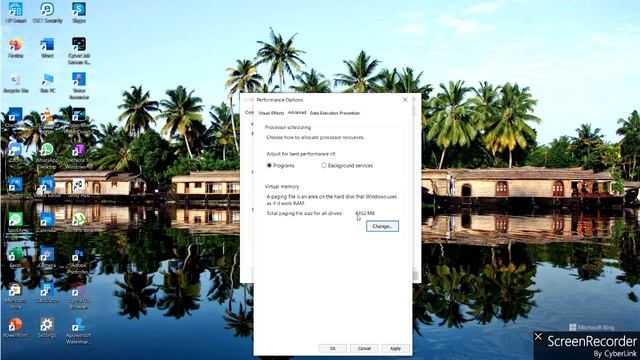Switch to the Visual Effects tab
Screen dimensions: 640x360
[x=271, y=113]
